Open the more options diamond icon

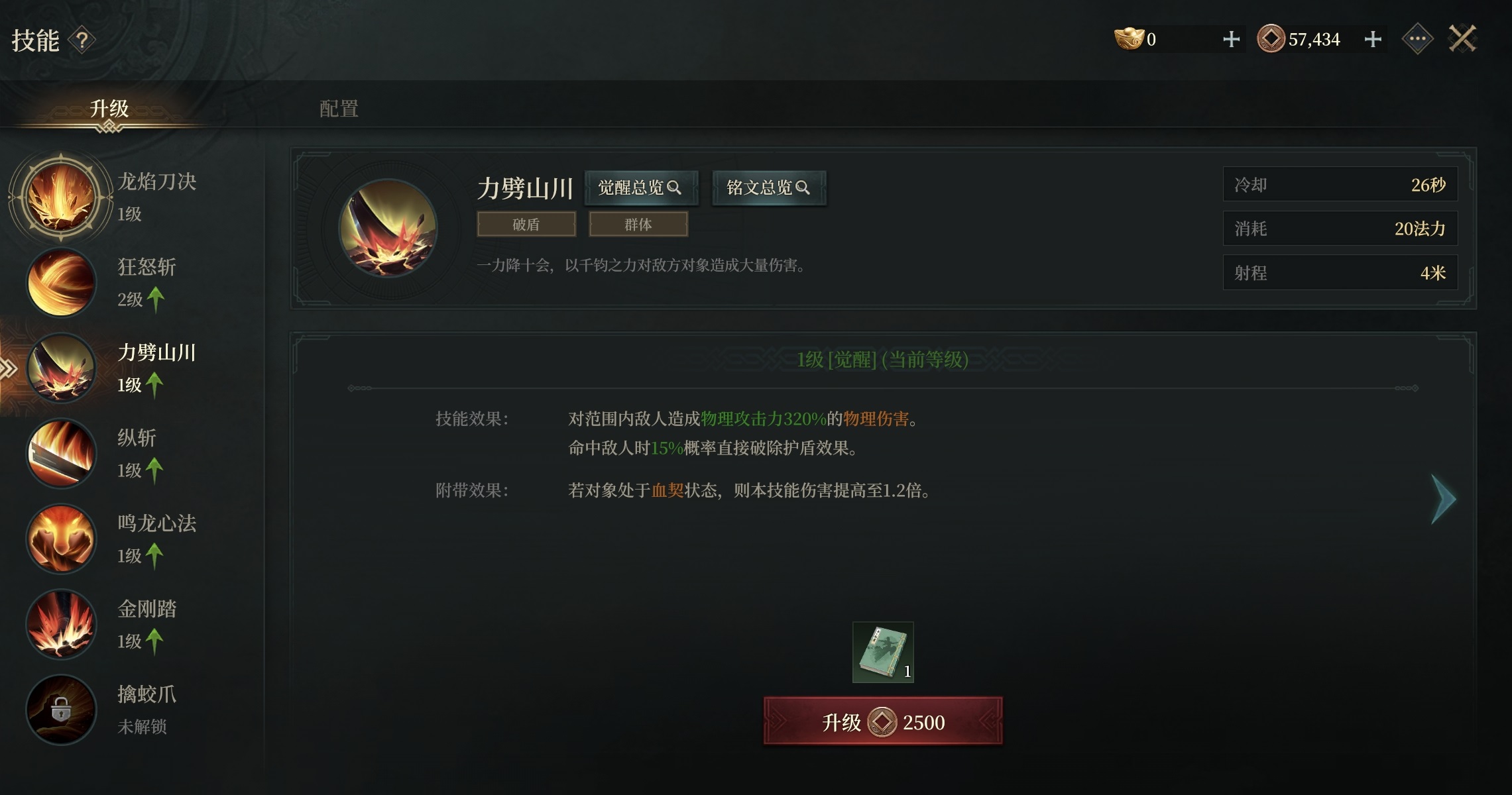(x=1417, y=39)
